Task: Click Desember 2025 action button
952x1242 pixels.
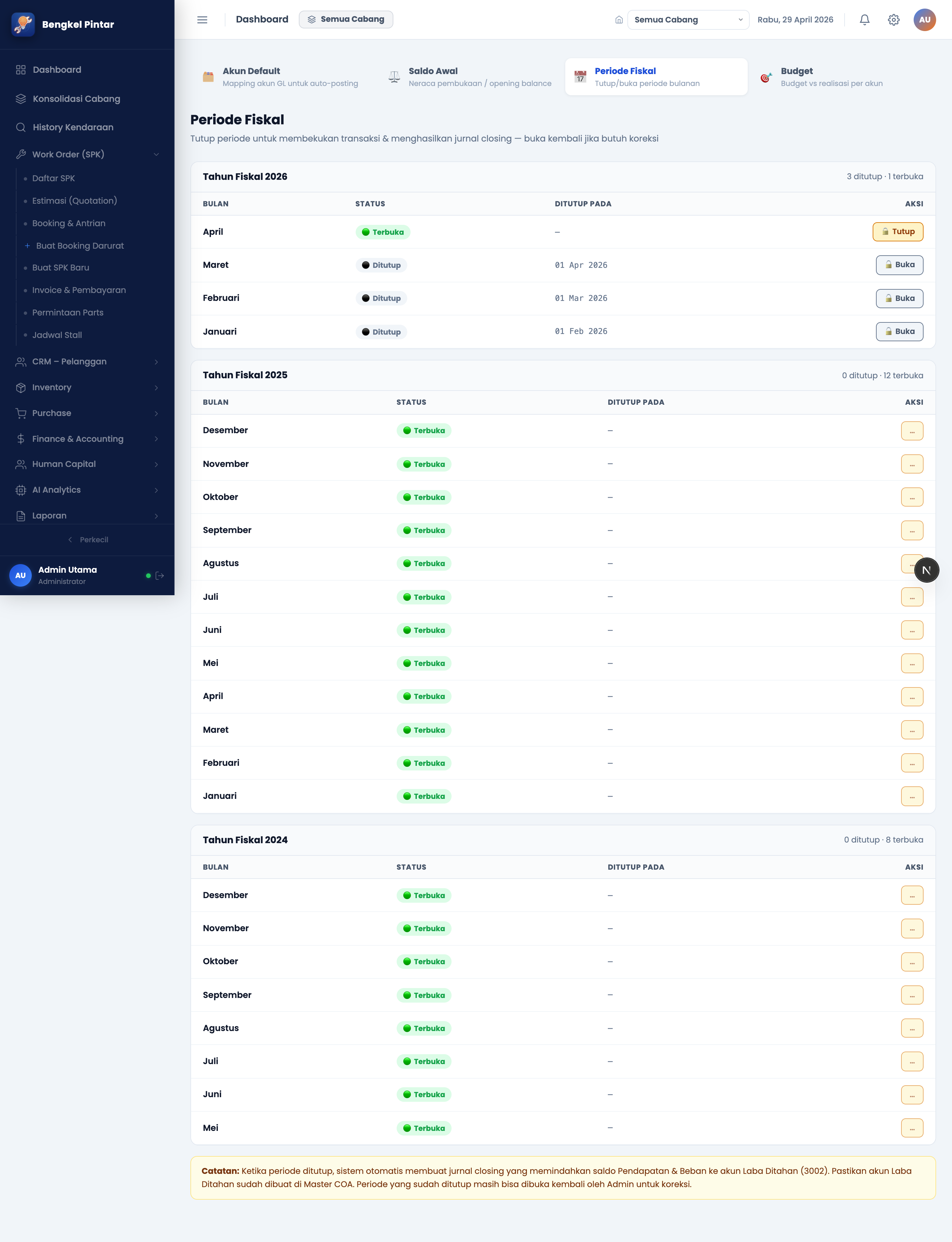Action: click(x=912, y=431)
